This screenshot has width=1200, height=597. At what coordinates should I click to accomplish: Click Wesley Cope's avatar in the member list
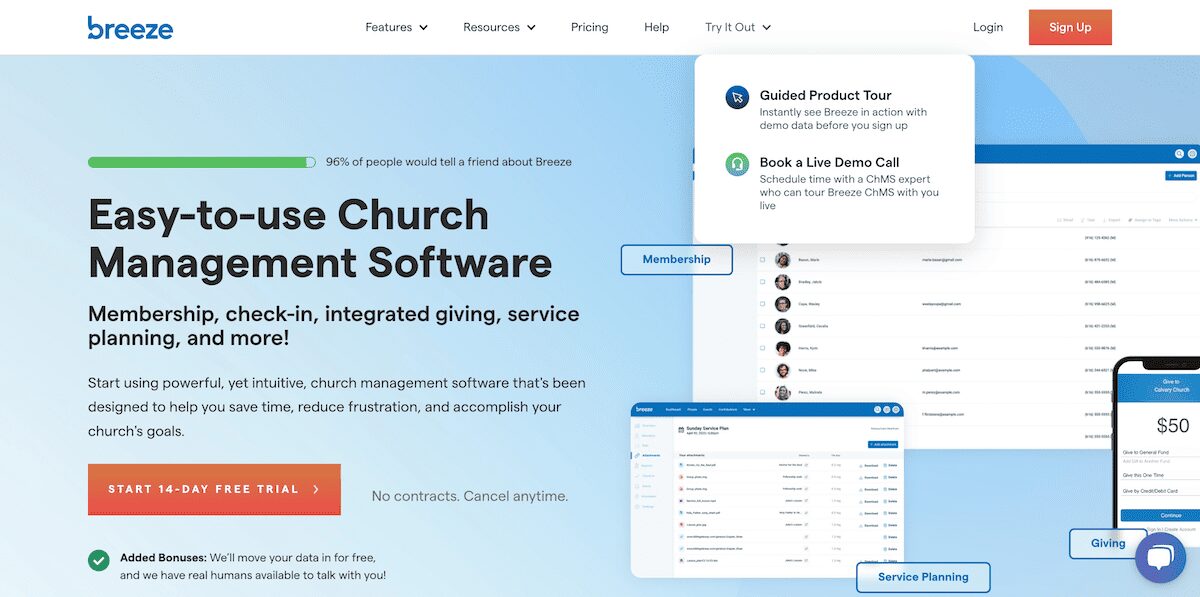pos(782,304)
